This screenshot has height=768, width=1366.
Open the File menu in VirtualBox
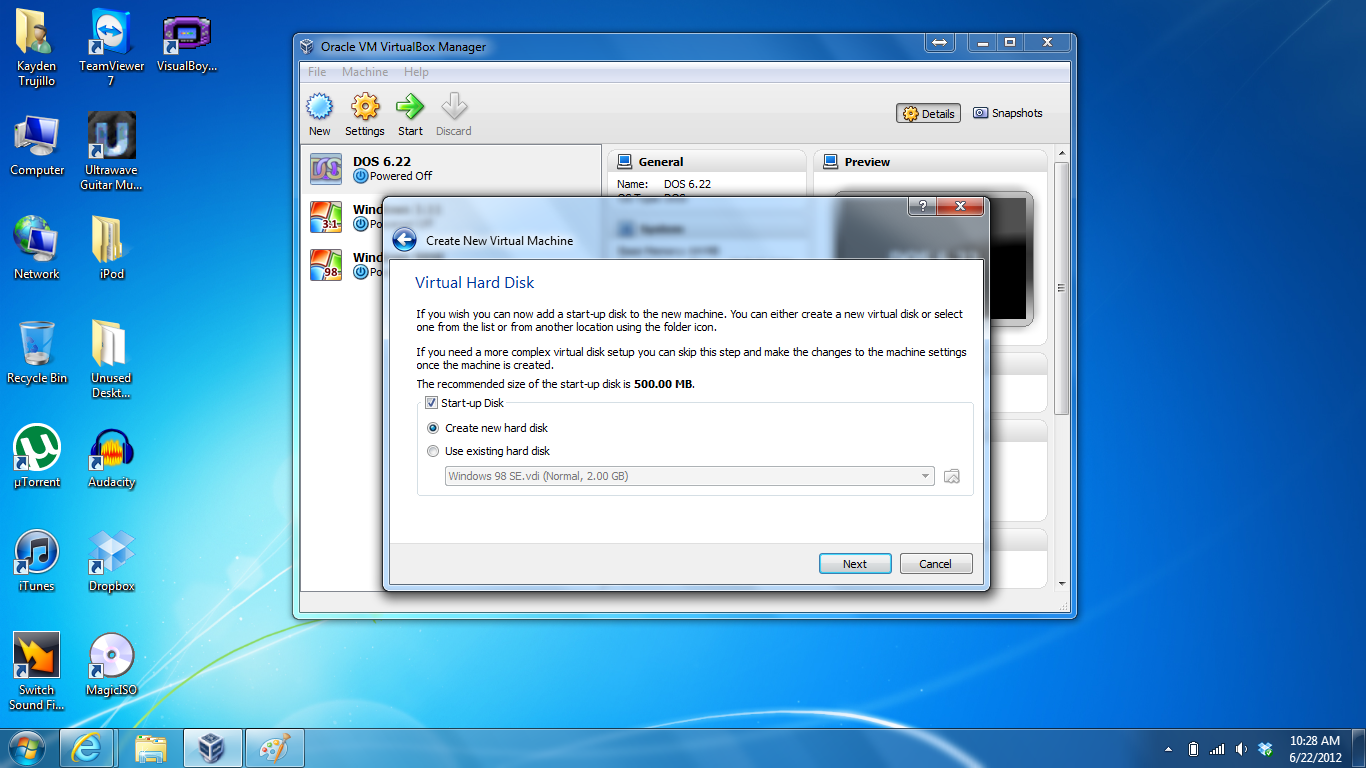[x=317, y=72]
